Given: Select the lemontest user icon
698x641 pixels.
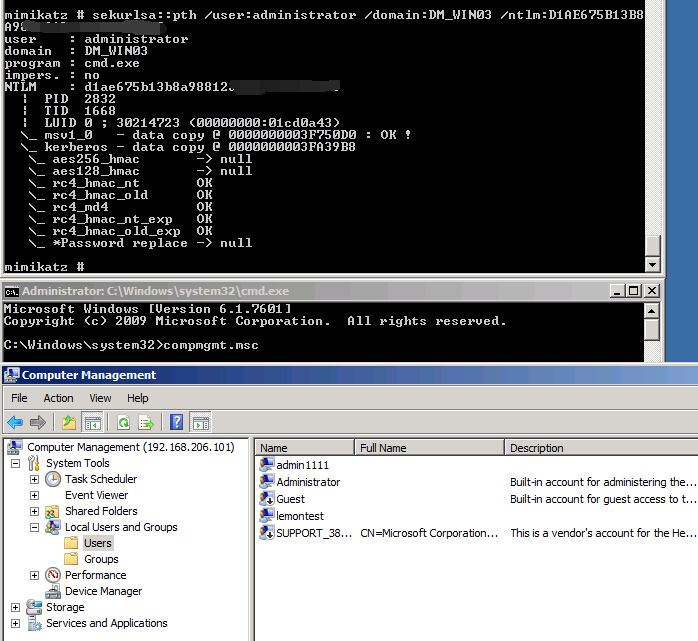Looking at the screenshot, I should click(x=267, y=515).
